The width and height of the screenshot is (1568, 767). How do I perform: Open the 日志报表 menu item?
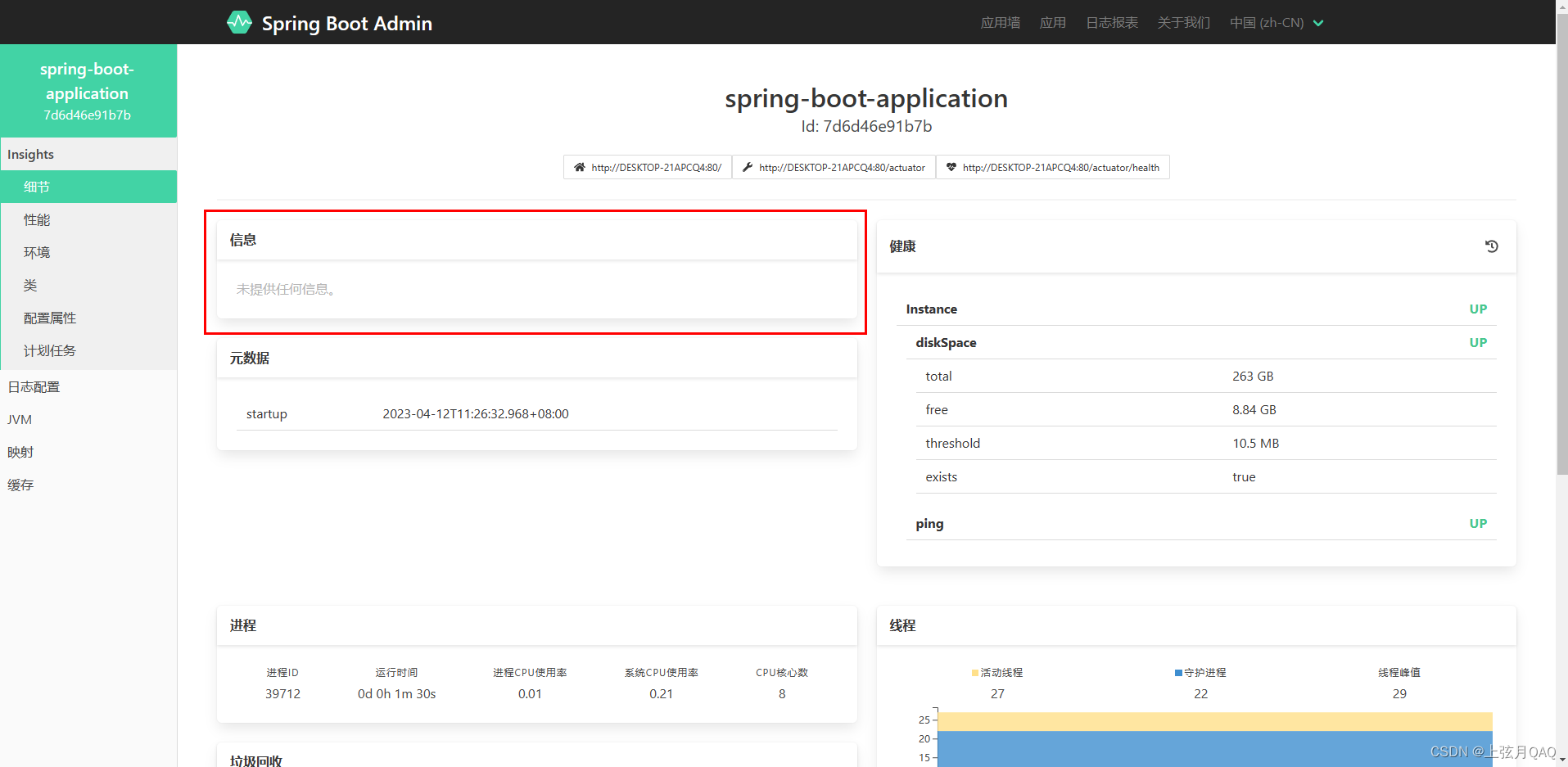click(x=1111, y=22)
